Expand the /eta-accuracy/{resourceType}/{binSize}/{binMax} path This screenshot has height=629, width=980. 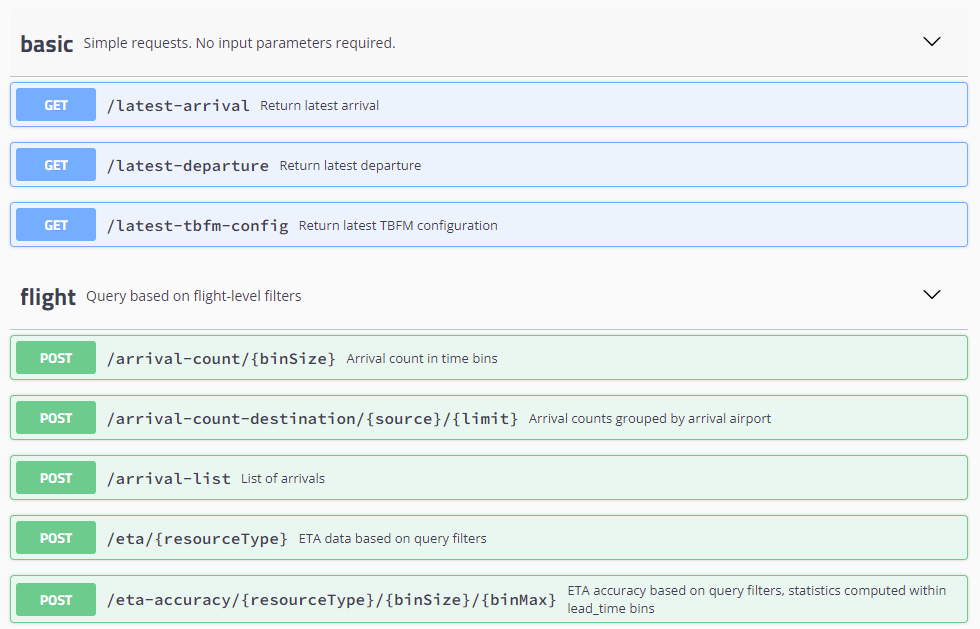(331, 600)
